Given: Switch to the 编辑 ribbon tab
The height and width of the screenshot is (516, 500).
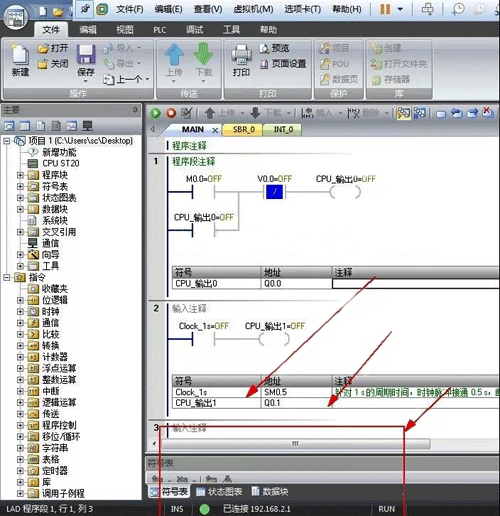Looking at the screenshot, I should tap(88, 30).
